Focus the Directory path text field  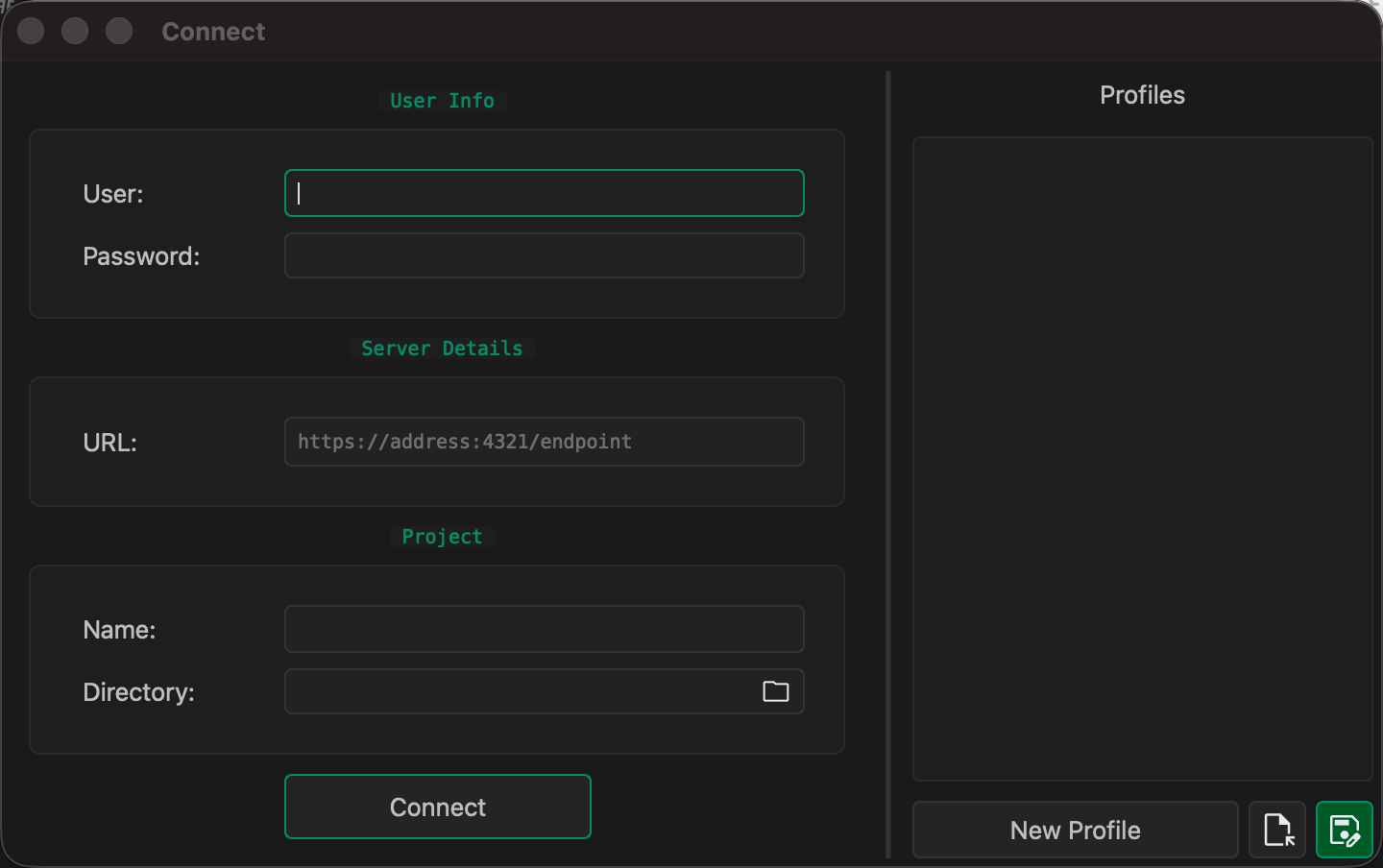point(519,691)
